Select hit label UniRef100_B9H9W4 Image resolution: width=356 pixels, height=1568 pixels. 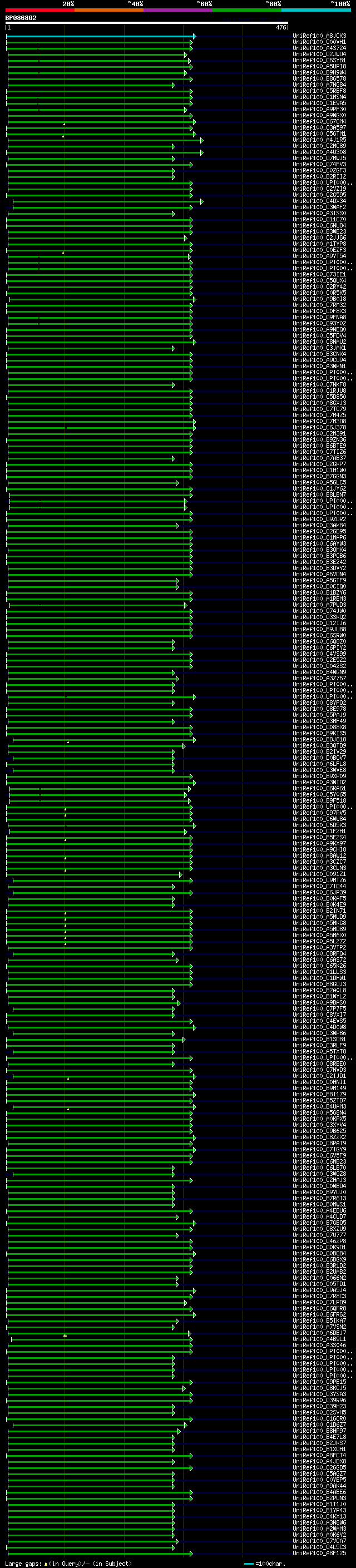coord(319,73)
